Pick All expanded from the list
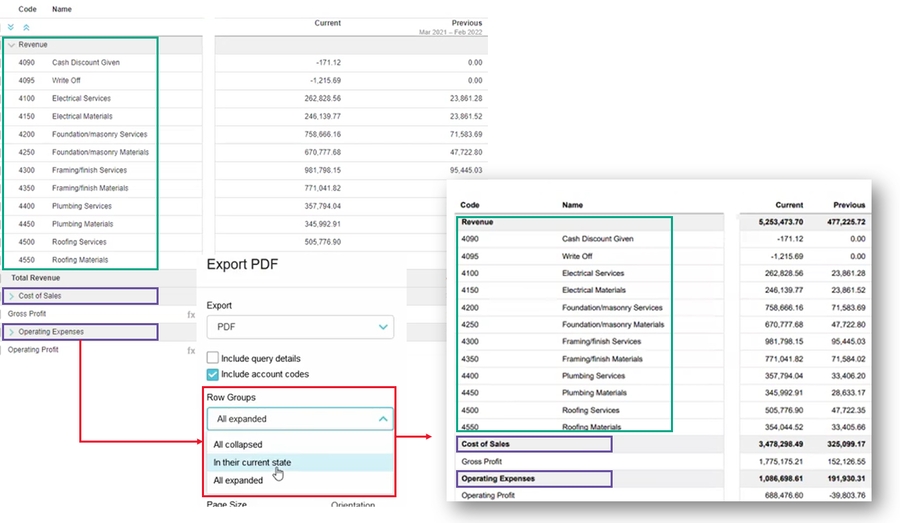Screen dimensions: 900x523 click(x=238, y=481)
